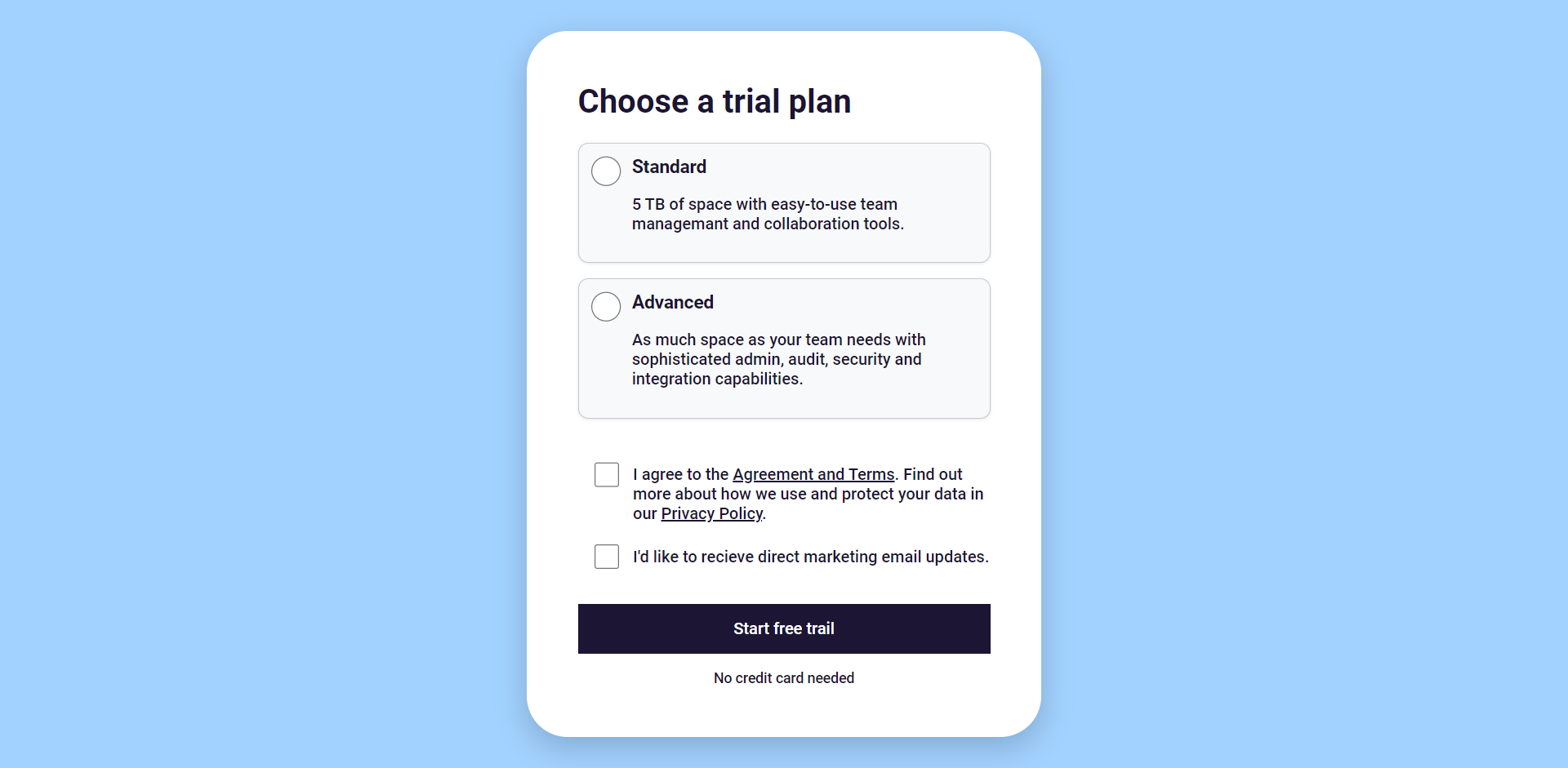The height and width of the screenshot is (768, 1568).
Task: Select the Advanced plan radio button
Action: [605, 307]
